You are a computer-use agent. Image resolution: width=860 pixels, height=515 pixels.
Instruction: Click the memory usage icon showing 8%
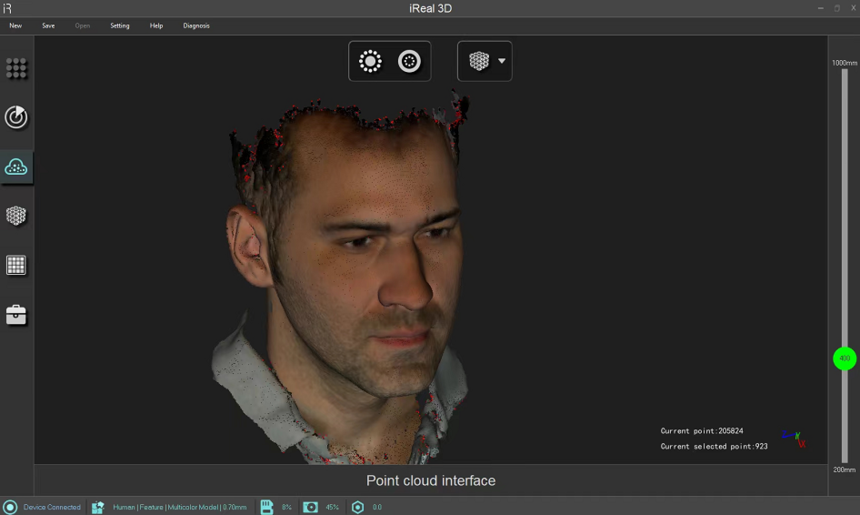(x=267, y=507)
